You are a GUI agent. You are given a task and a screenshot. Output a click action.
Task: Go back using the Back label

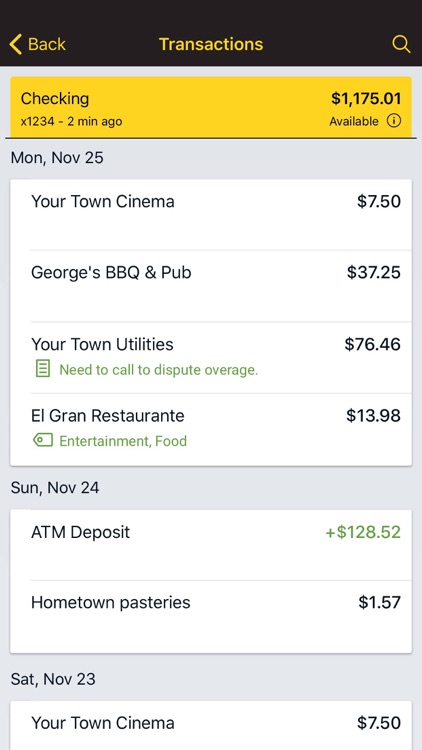(x=46, y=44)
